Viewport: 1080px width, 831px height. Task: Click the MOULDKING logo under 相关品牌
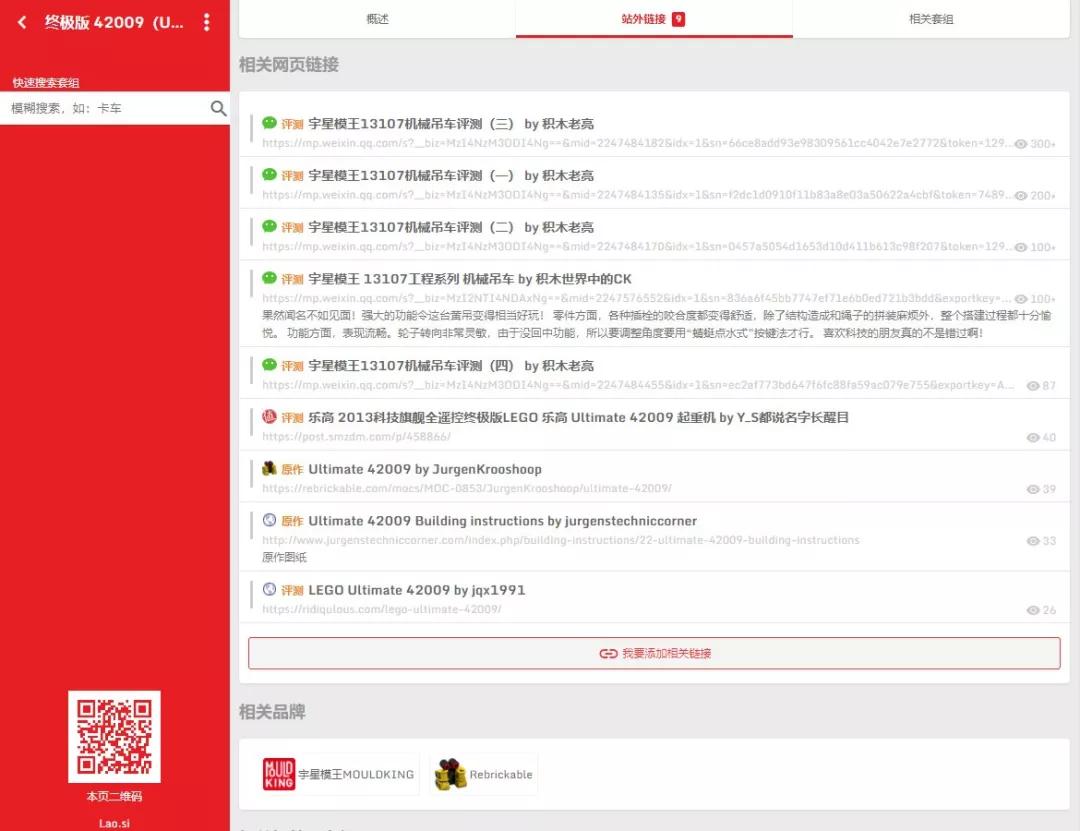tap(277, 773)
